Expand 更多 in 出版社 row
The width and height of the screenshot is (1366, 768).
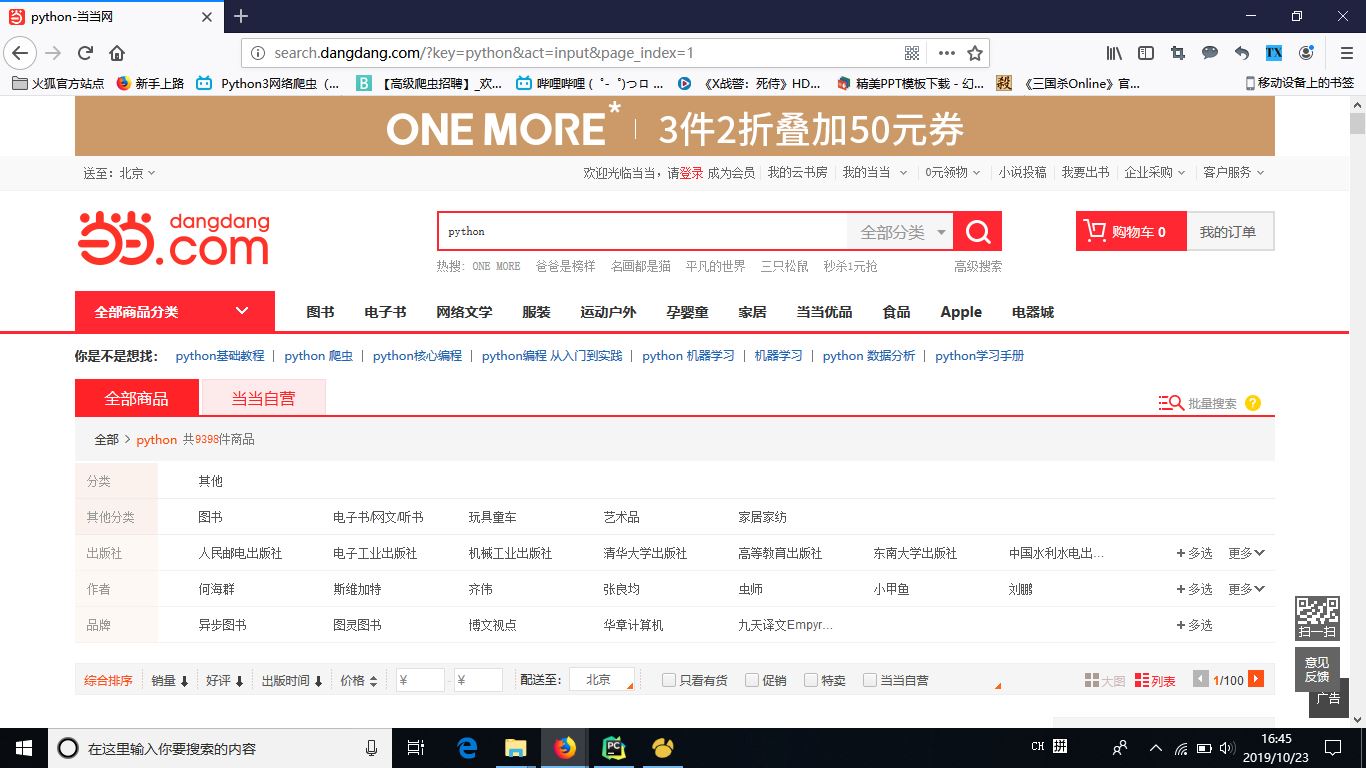point(1246,553)
